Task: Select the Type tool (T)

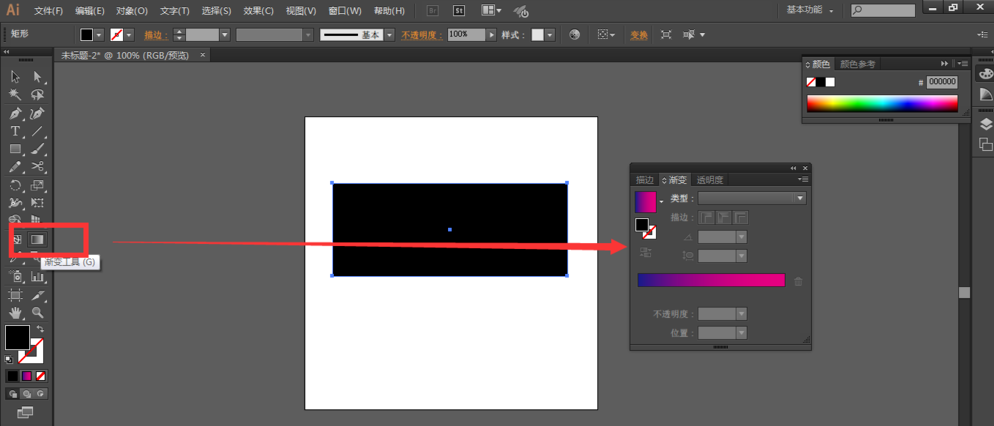Action: (x=15, y=131)
